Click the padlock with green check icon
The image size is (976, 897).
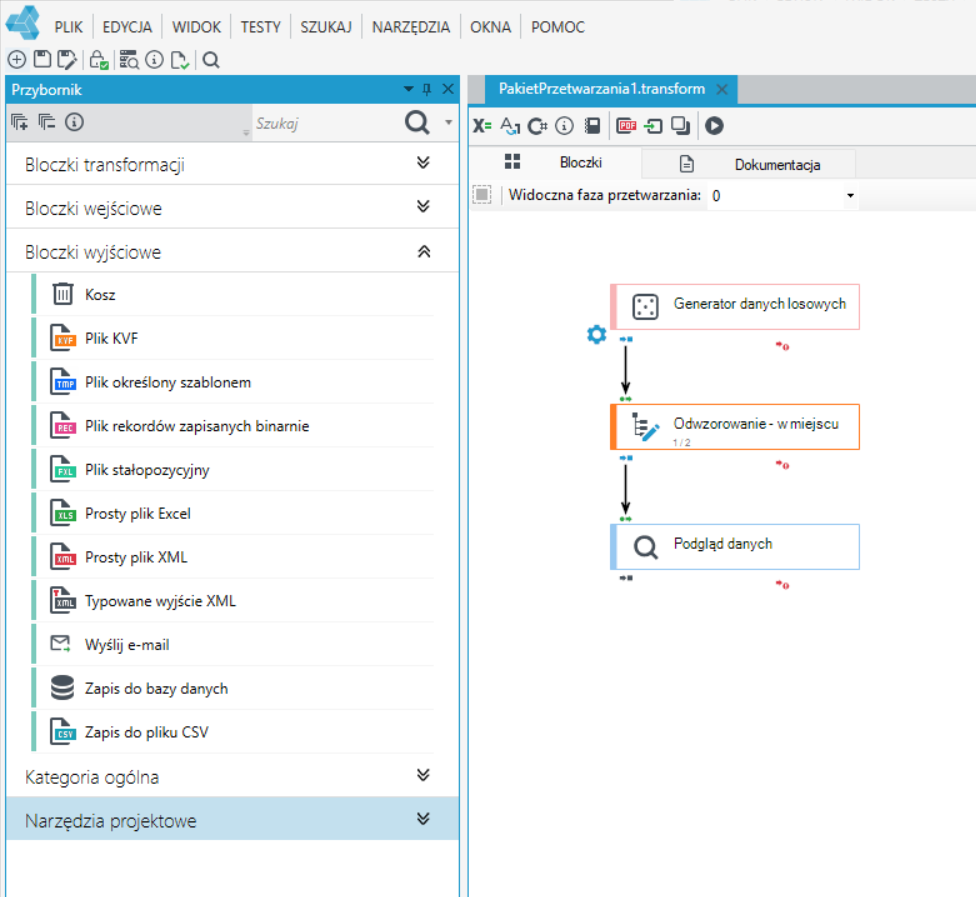pyautogui.click(x=98, y=60)
